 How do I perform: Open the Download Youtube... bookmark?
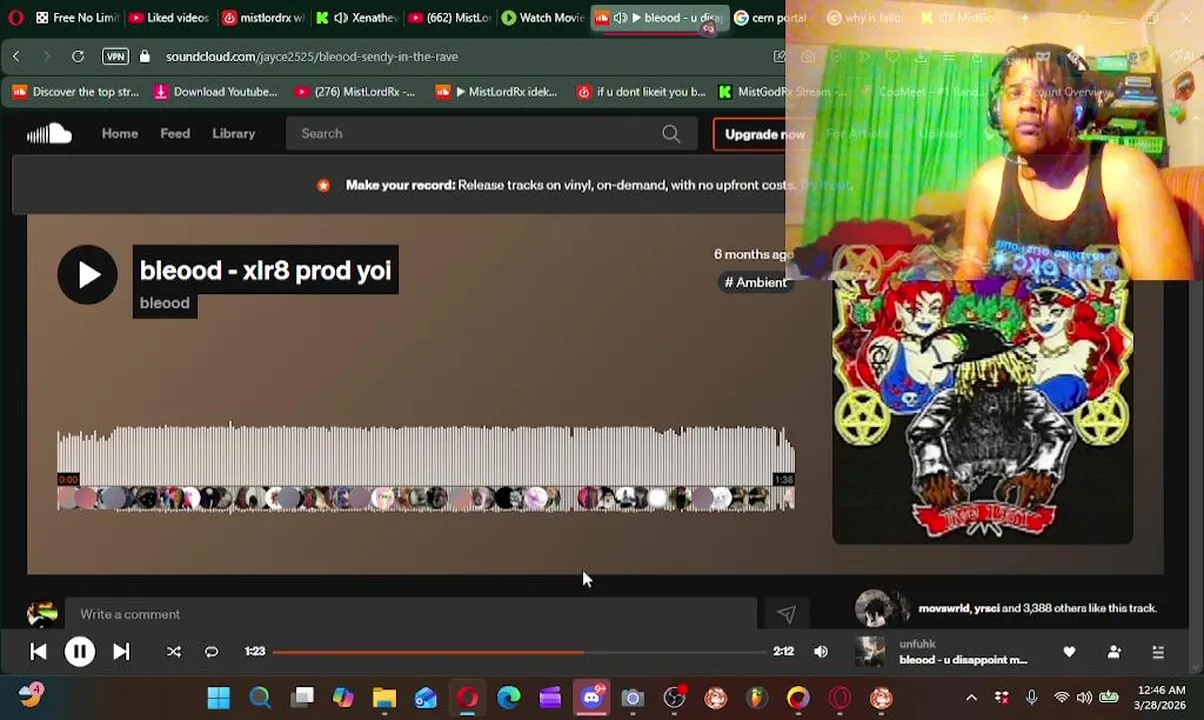coord(215,92)
